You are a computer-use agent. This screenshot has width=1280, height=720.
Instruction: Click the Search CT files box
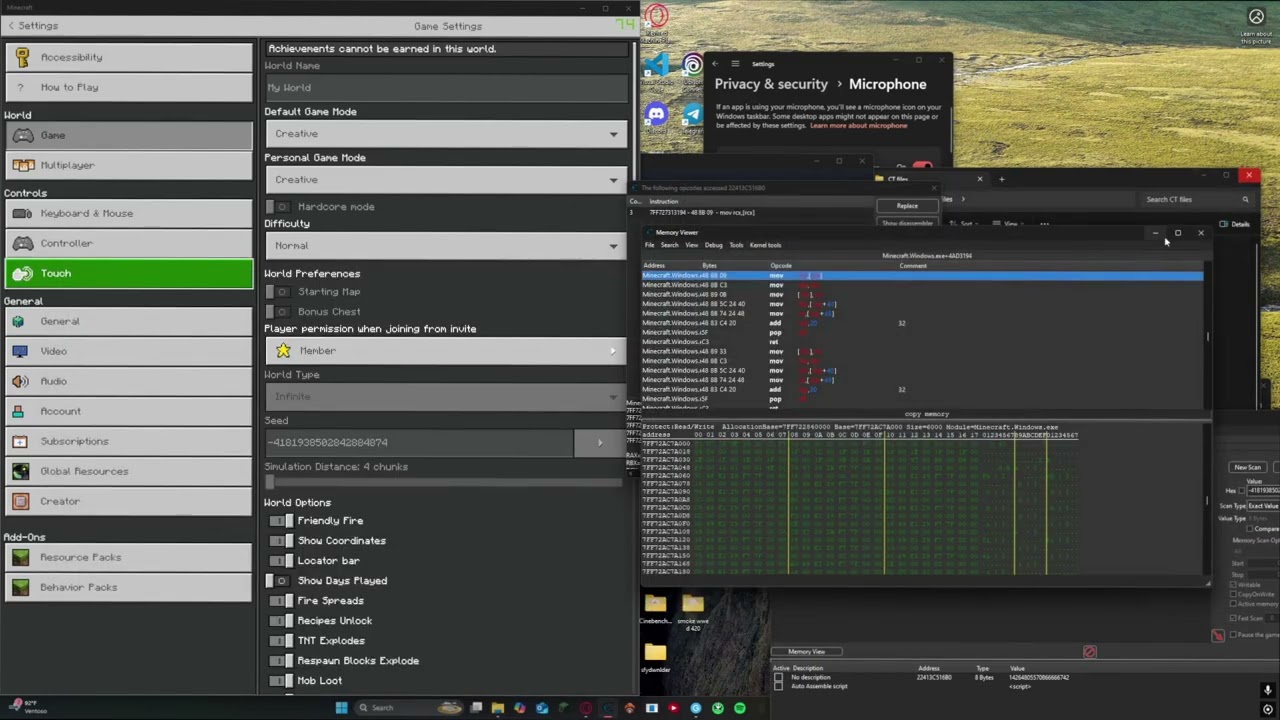[1196, 199]
